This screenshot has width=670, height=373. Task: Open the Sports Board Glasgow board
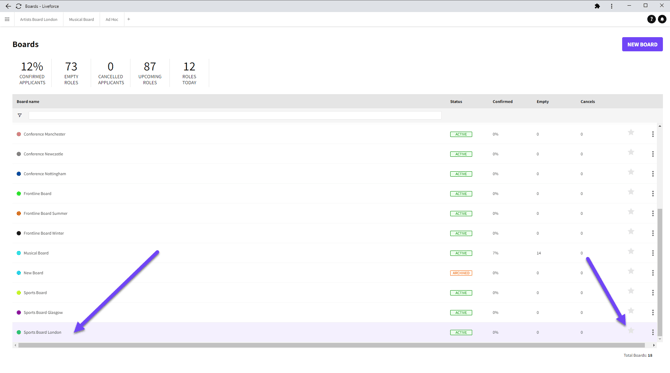pyautogui.click(x=43, y=313)
